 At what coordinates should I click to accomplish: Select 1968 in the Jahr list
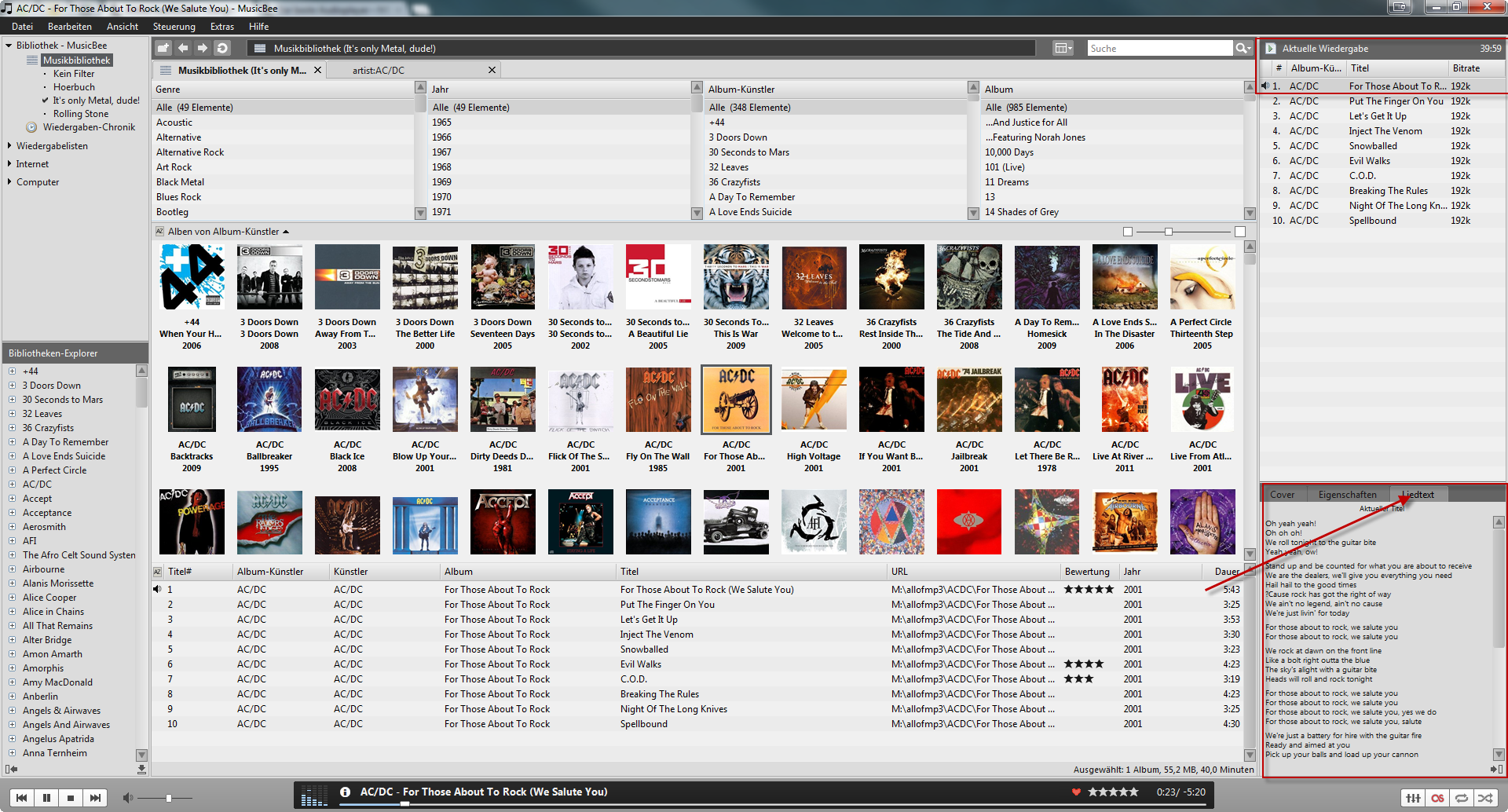point(559,166)
